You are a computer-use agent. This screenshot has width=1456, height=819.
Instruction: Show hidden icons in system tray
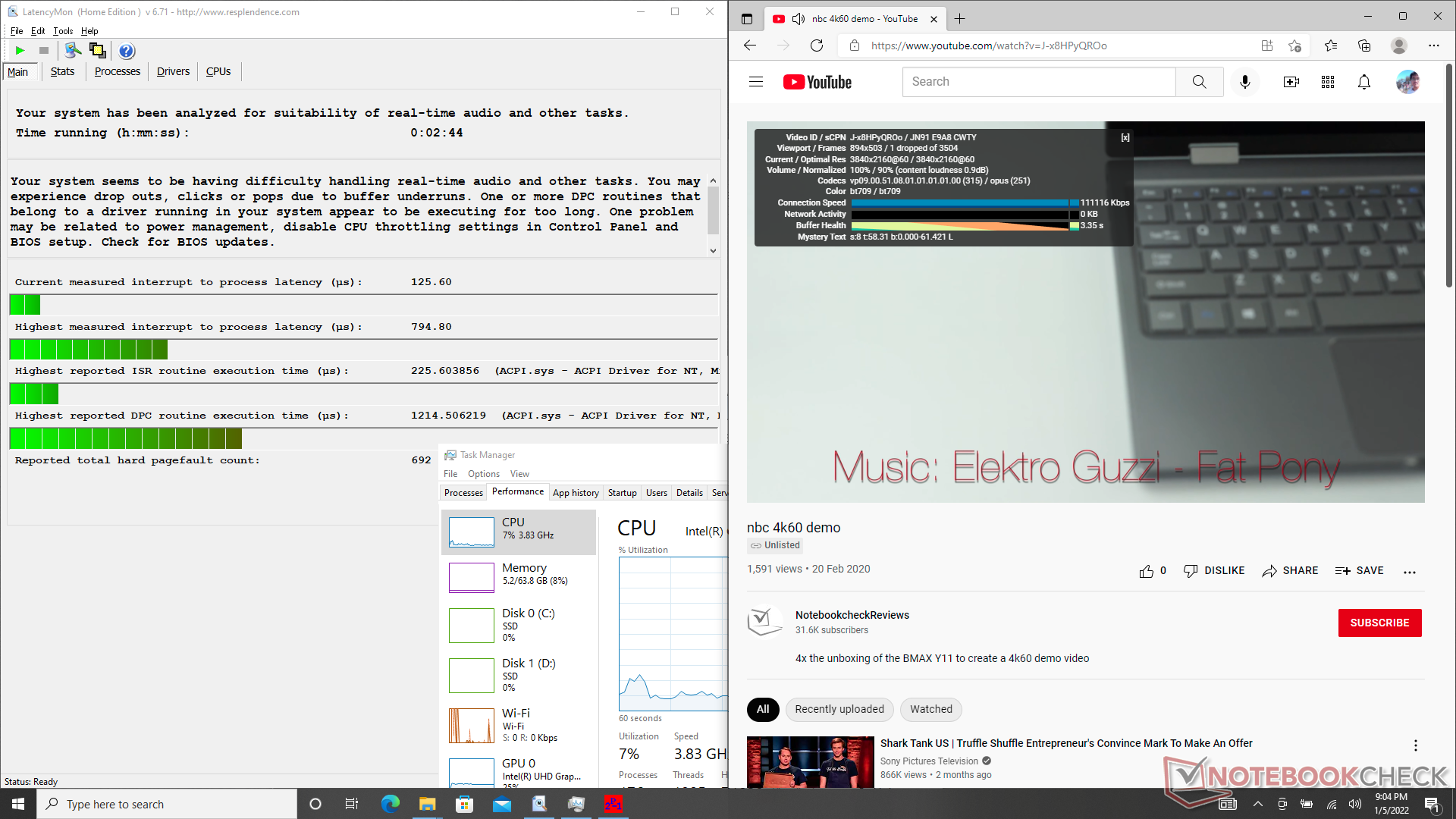(1258, 804)
